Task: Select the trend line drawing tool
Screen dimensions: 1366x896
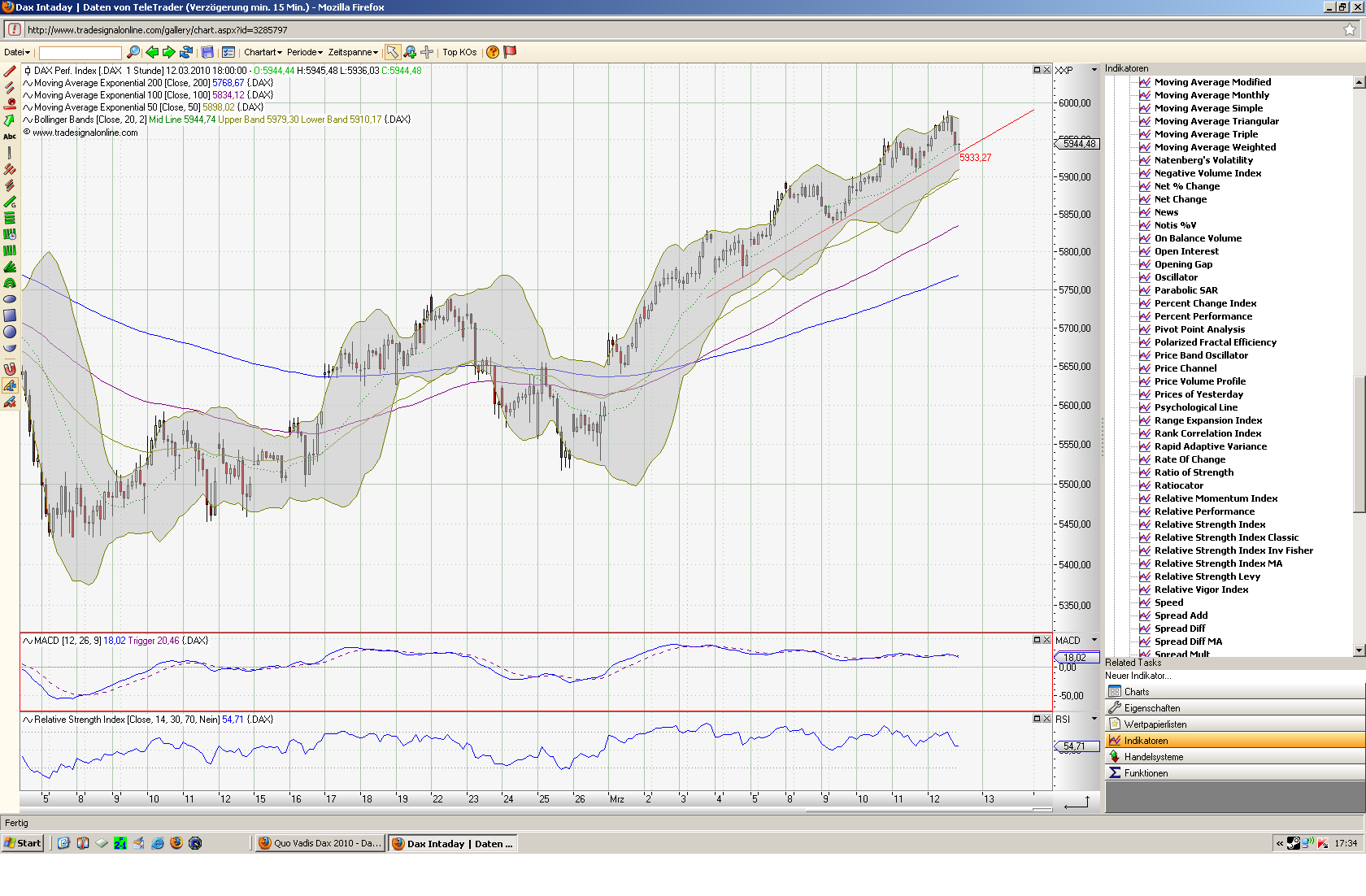Action: click(10, 72)
